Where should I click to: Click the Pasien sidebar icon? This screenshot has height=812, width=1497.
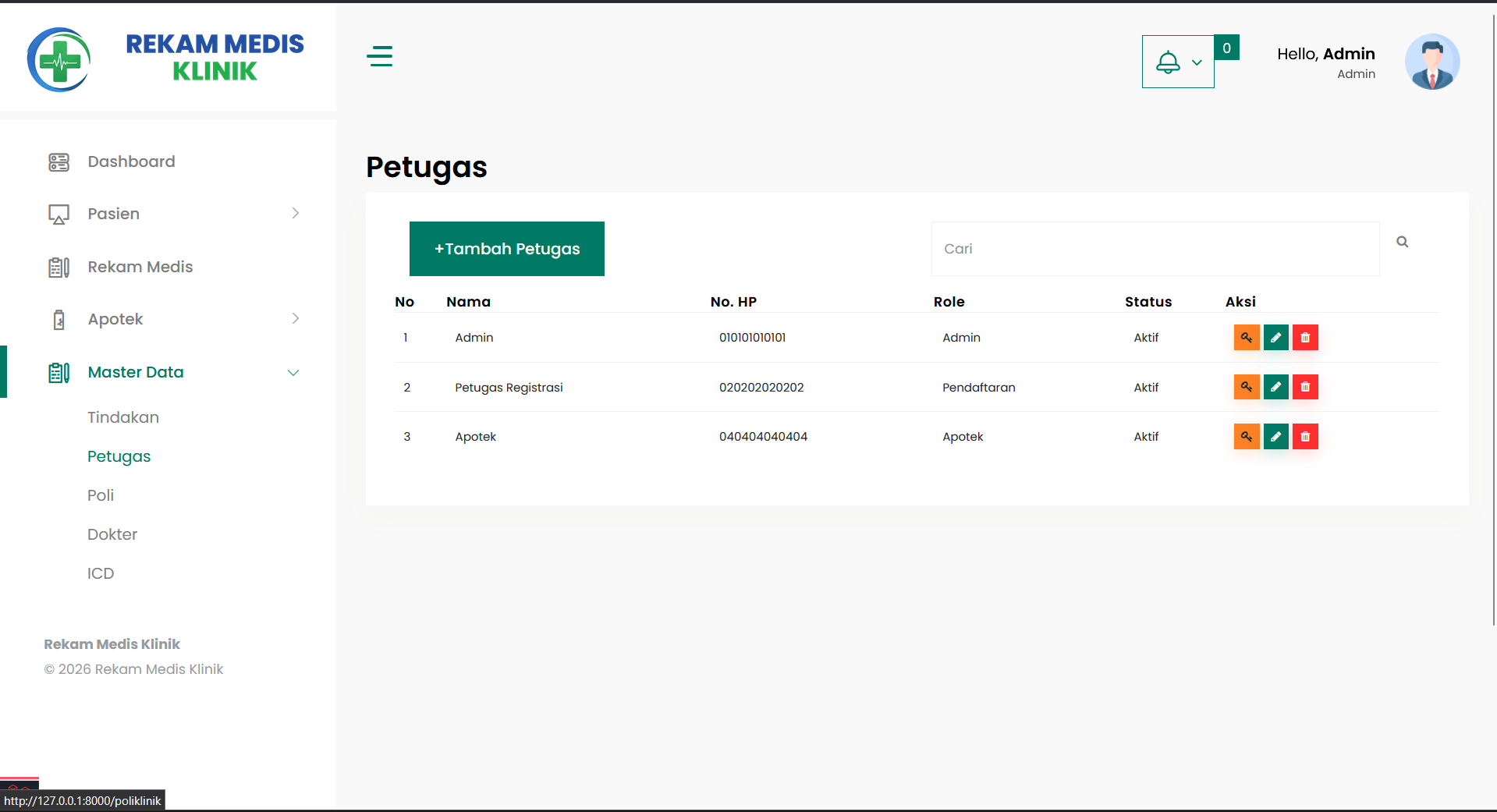click(59, 214)
